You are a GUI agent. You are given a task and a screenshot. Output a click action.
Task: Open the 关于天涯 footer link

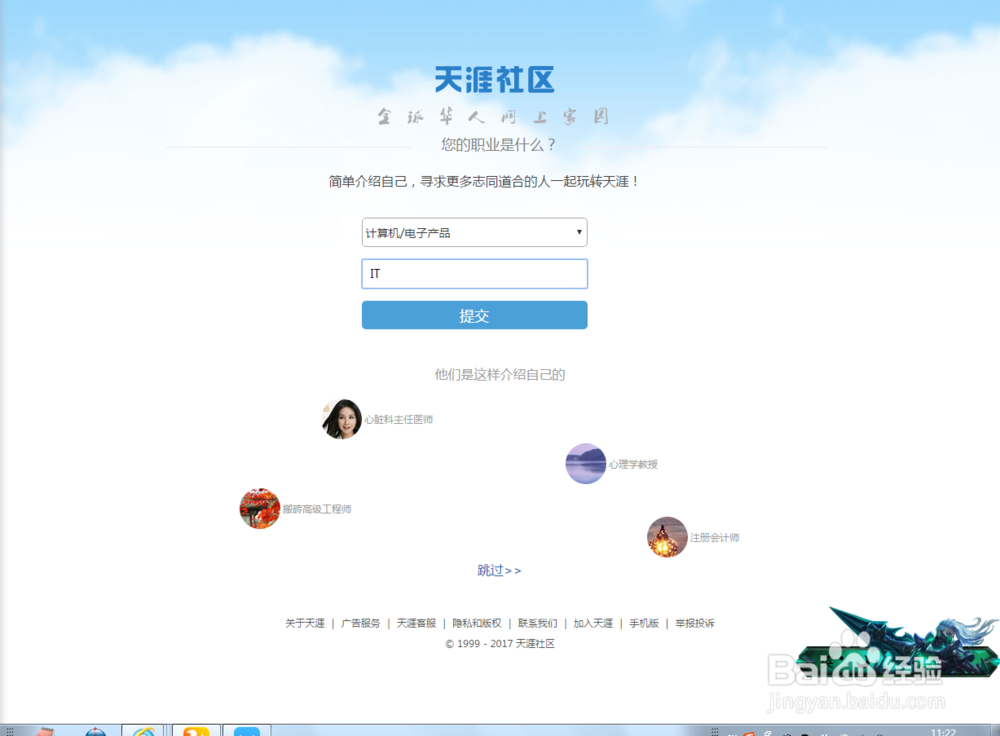point(305,623)
